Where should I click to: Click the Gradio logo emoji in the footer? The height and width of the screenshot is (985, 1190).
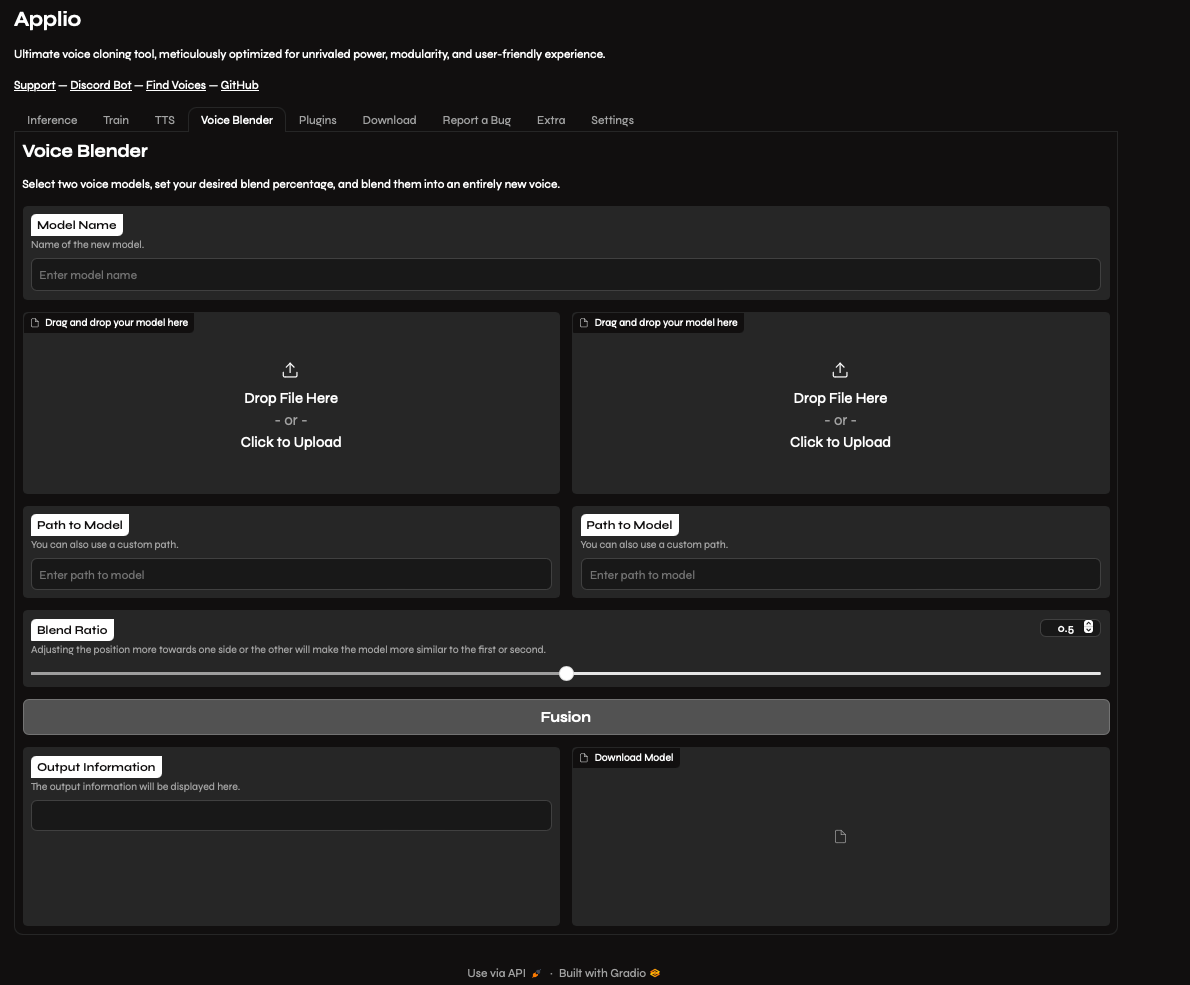pos(654,972)
